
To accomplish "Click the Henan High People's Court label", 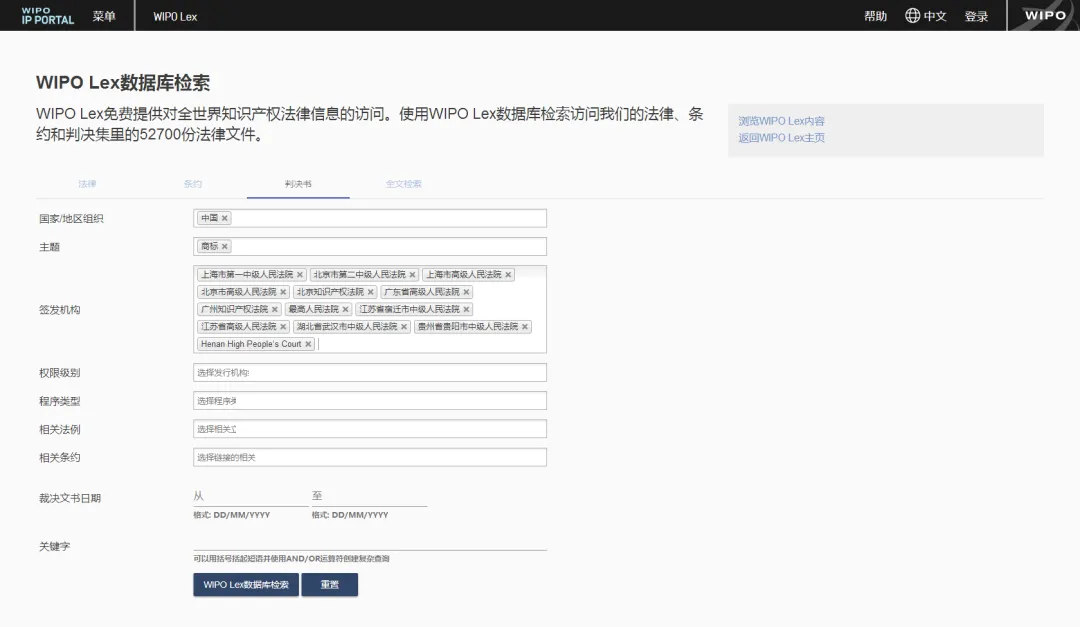I will (251, 345).
